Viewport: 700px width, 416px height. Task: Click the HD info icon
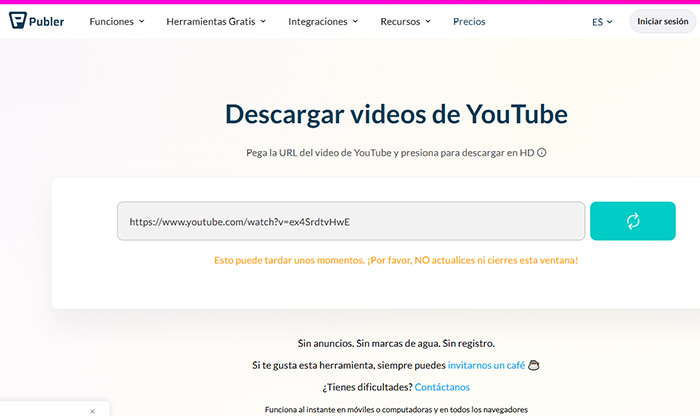[x=542, y=153]
